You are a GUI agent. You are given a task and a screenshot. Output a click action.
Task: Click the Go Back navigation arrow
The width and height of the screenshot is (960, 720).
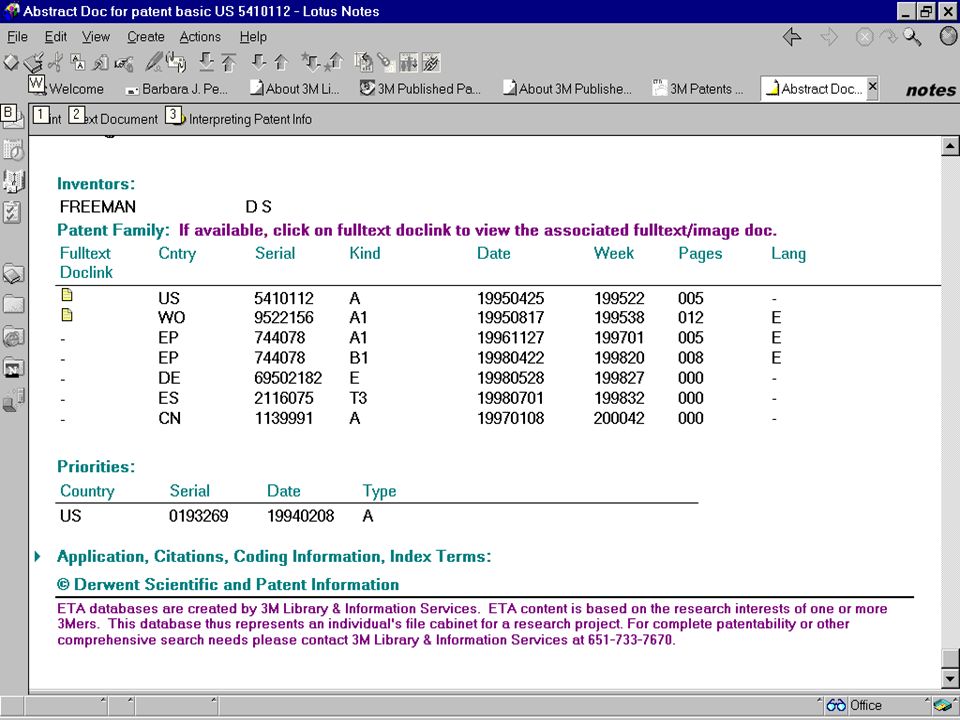pos(792,37)
